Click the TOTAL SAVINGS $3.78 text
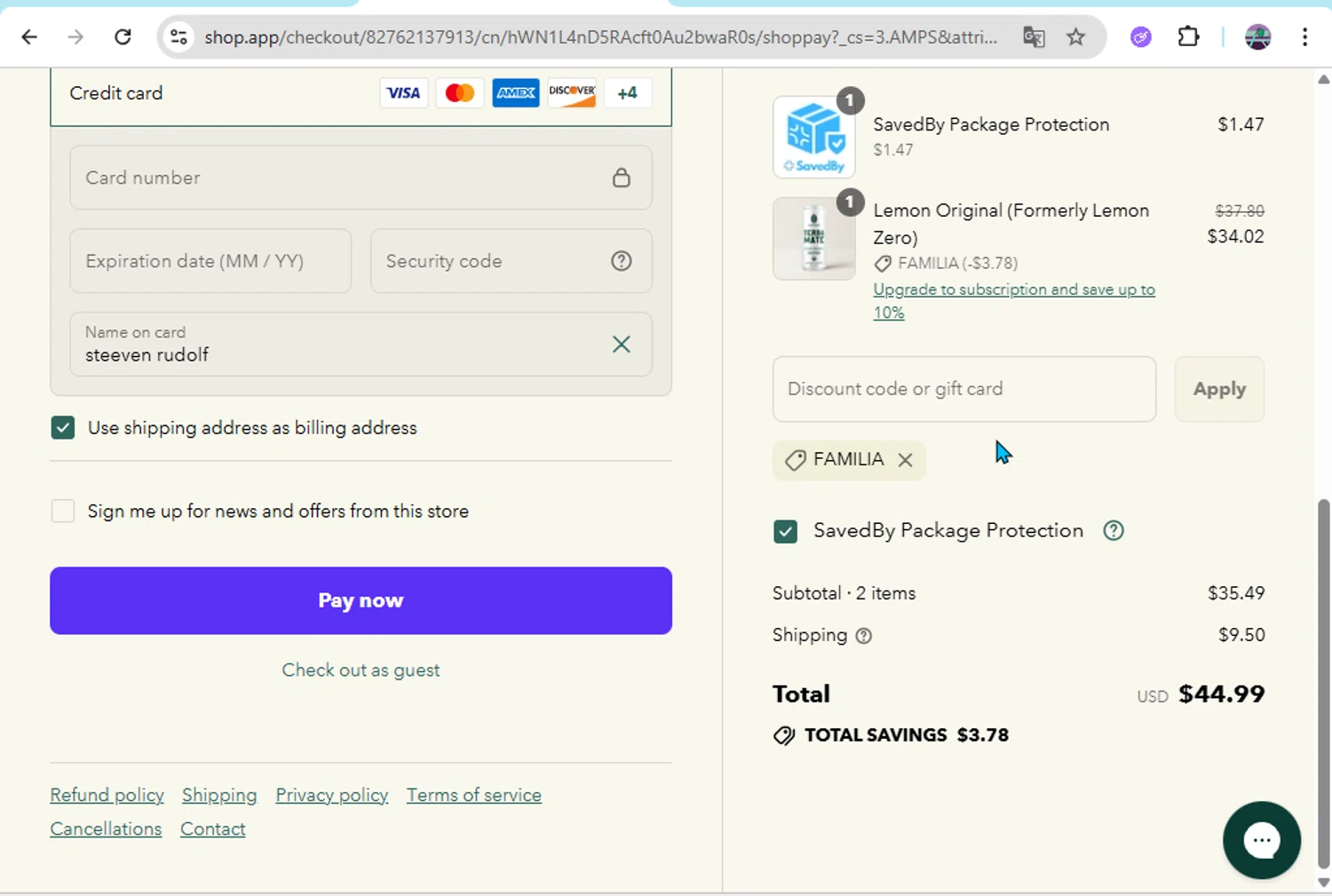Viewport: 1332px width, 896px height. click(907, 735)
